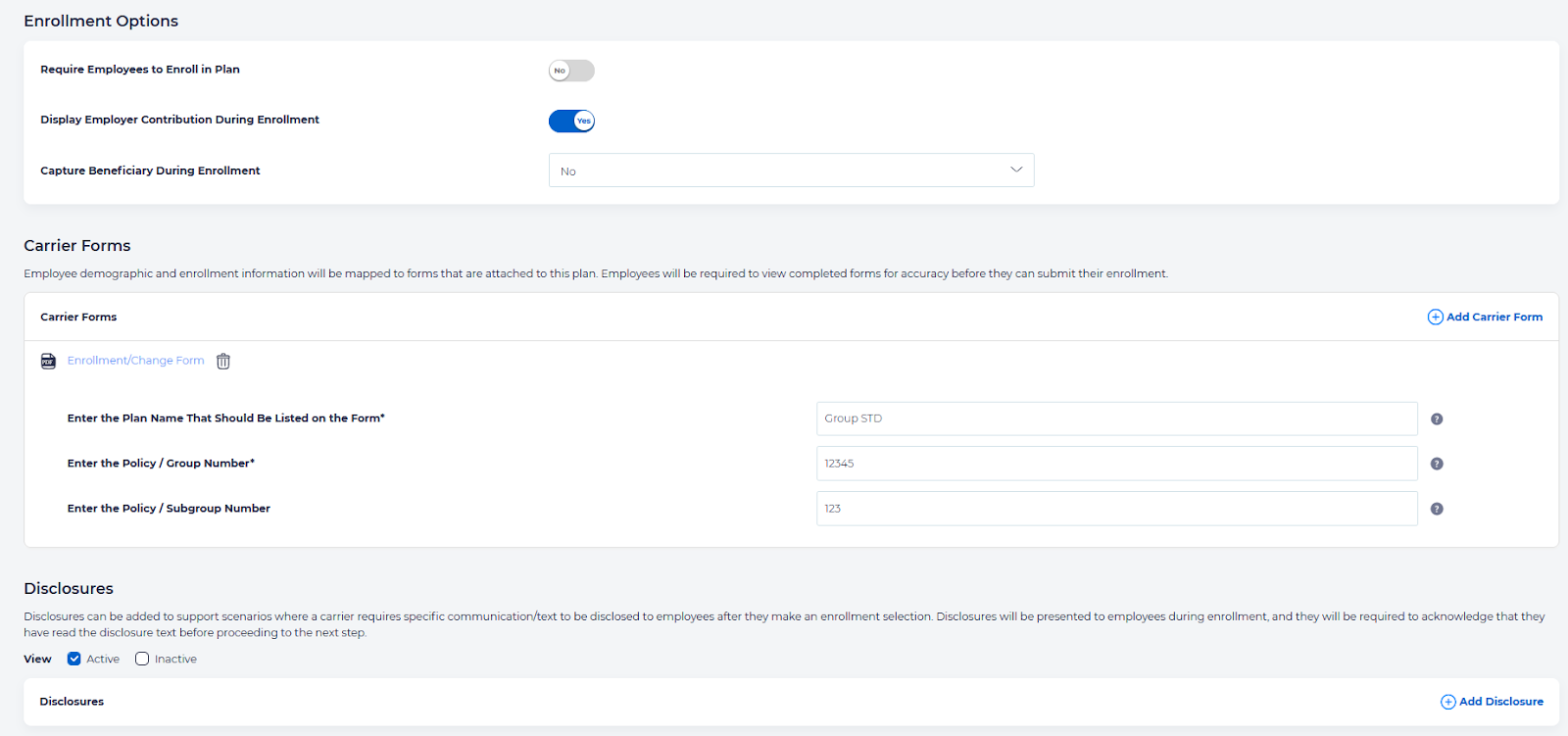Open the Capture Beneficiary During Enrollment dropdown
The height and width of the screenshot is (736, 1568).
coord(790,171)
